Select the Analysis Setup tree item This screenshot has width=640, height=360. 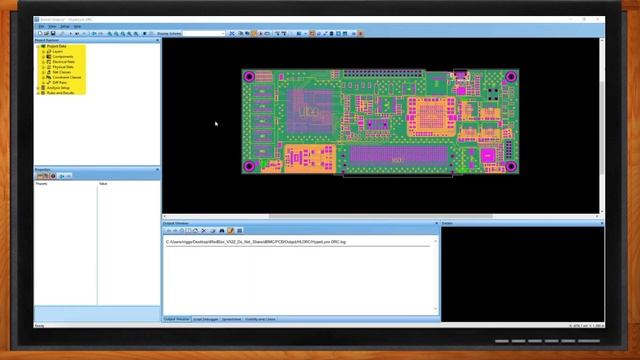click(x=58, y=88)
